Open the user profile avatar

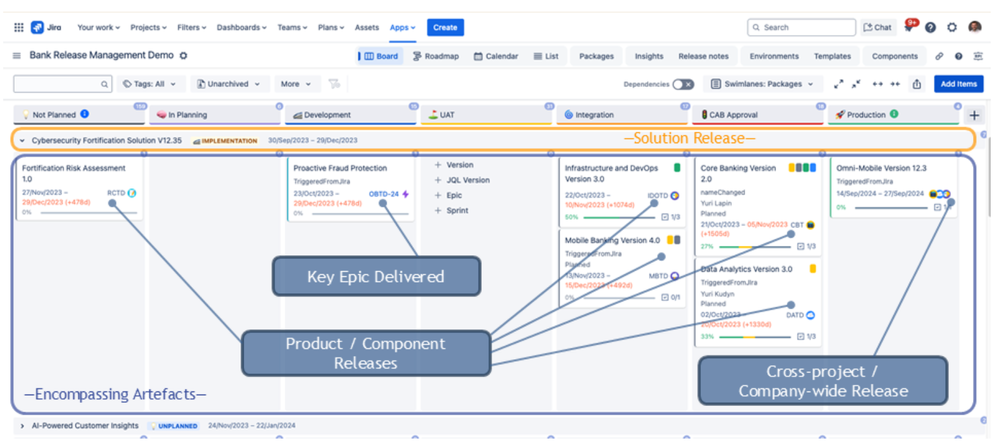(975, 27)
